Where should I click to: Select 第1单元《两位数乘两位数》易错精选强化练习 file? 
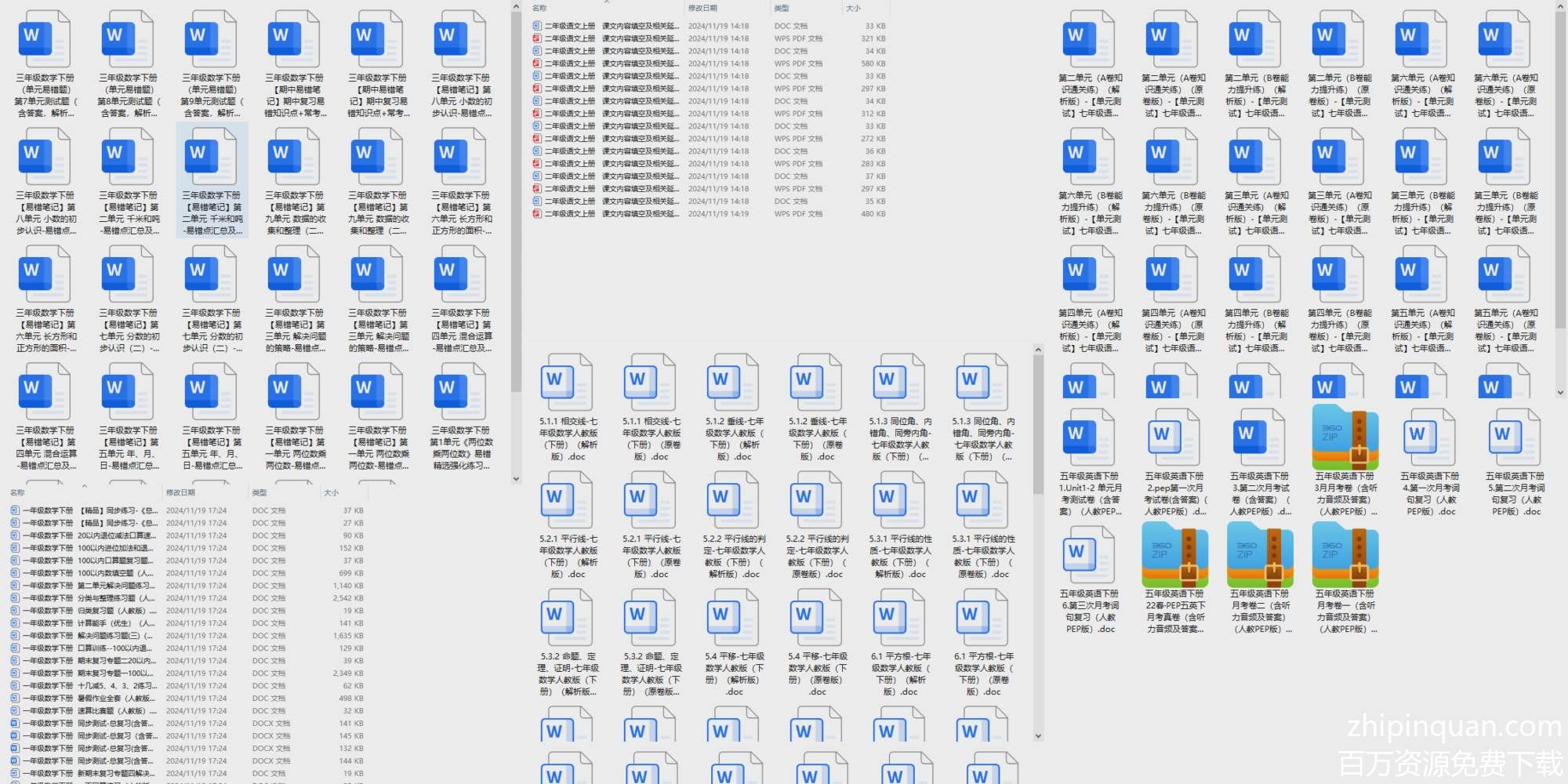click(461, 392)
